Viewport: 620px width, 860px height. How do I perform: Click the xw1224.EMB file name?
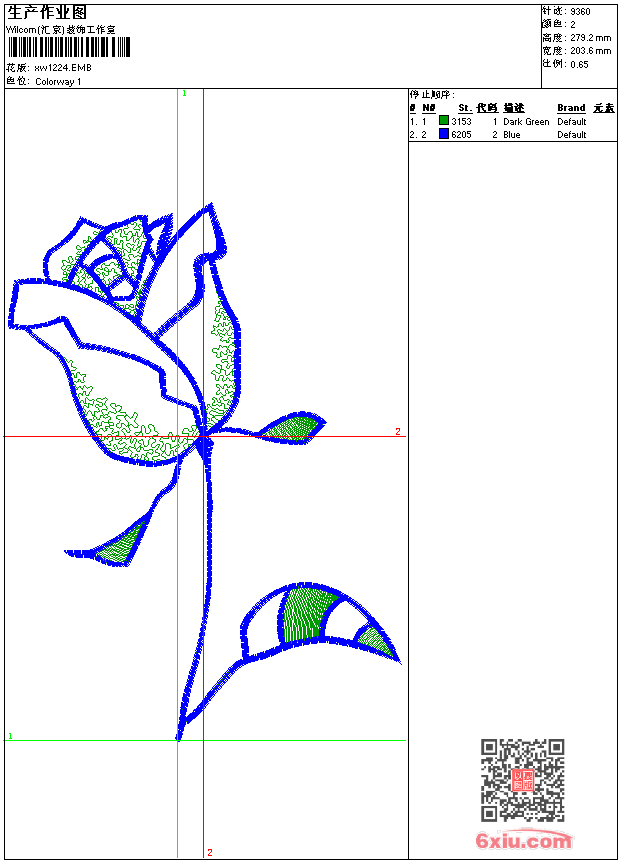pos(63,68)
